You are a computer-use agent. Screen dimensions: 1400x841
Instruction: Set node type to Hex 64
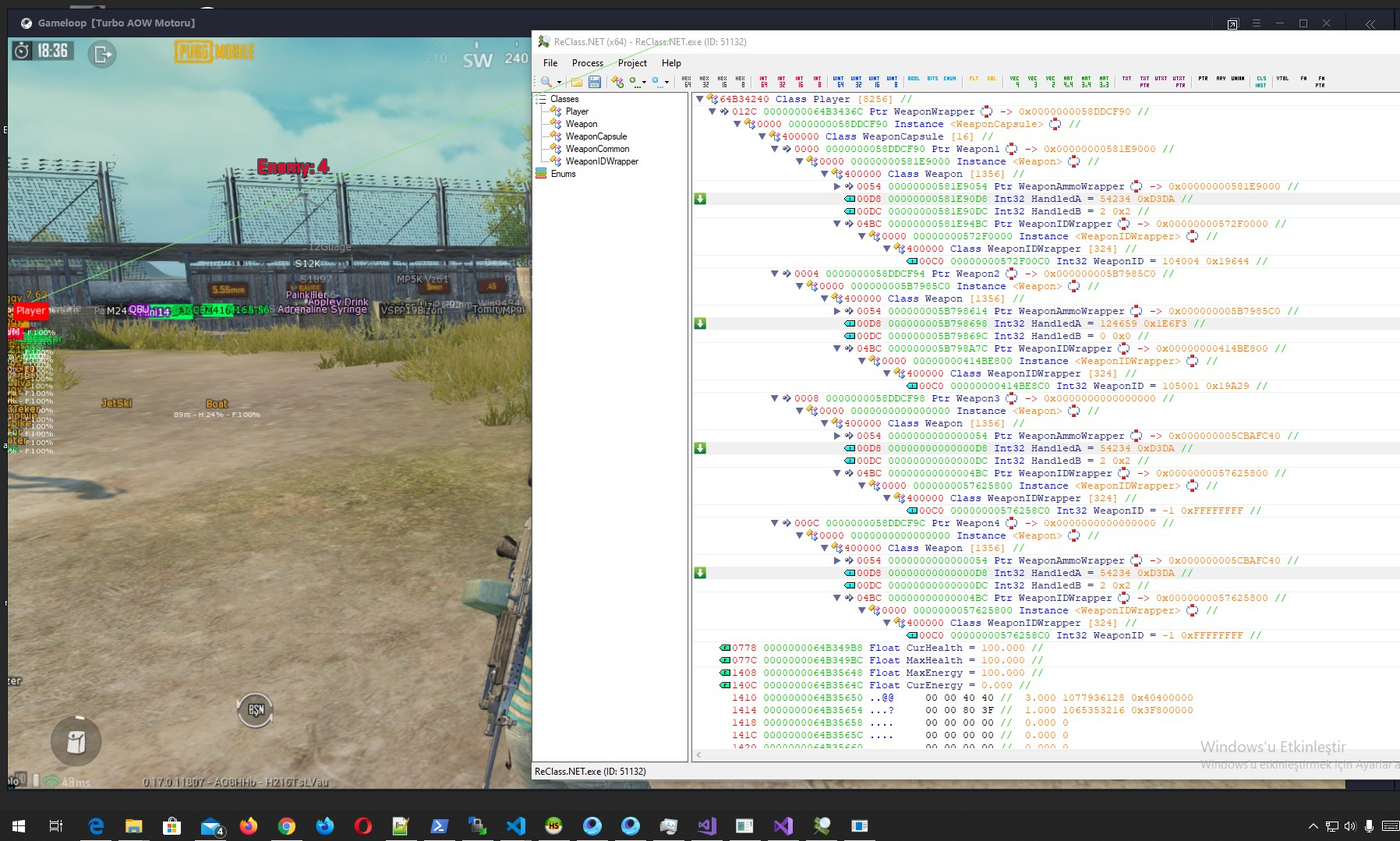click(x=687, y=81)
